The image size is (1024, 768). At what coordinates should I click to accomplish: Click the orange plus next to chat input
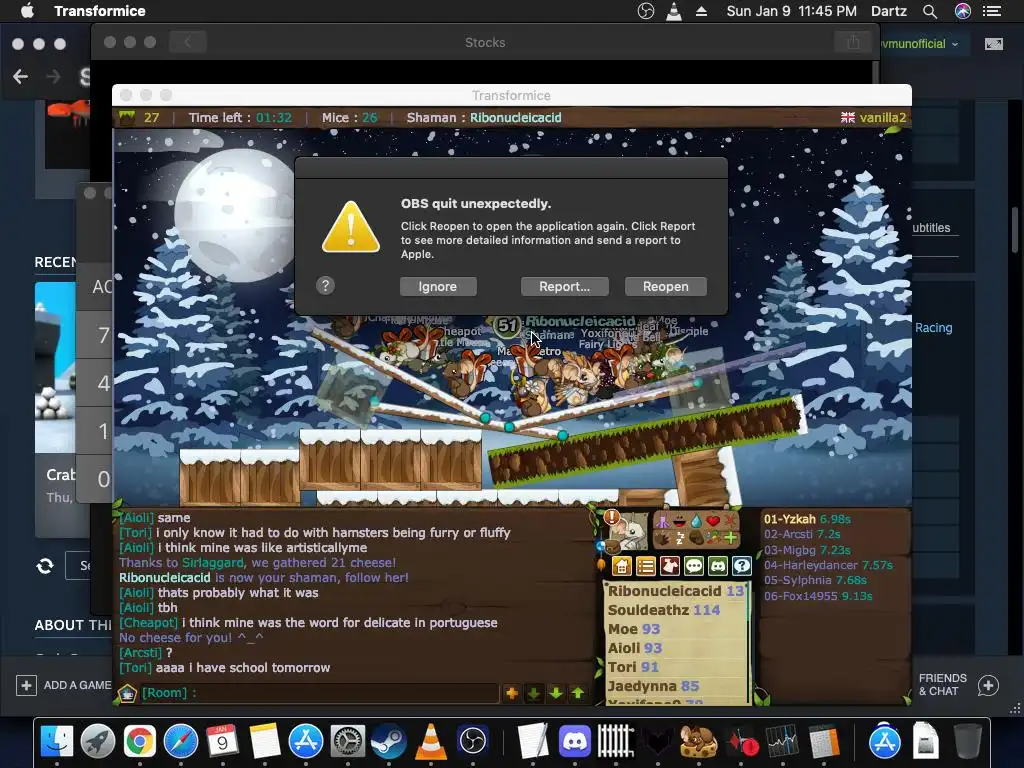[512, 693]
